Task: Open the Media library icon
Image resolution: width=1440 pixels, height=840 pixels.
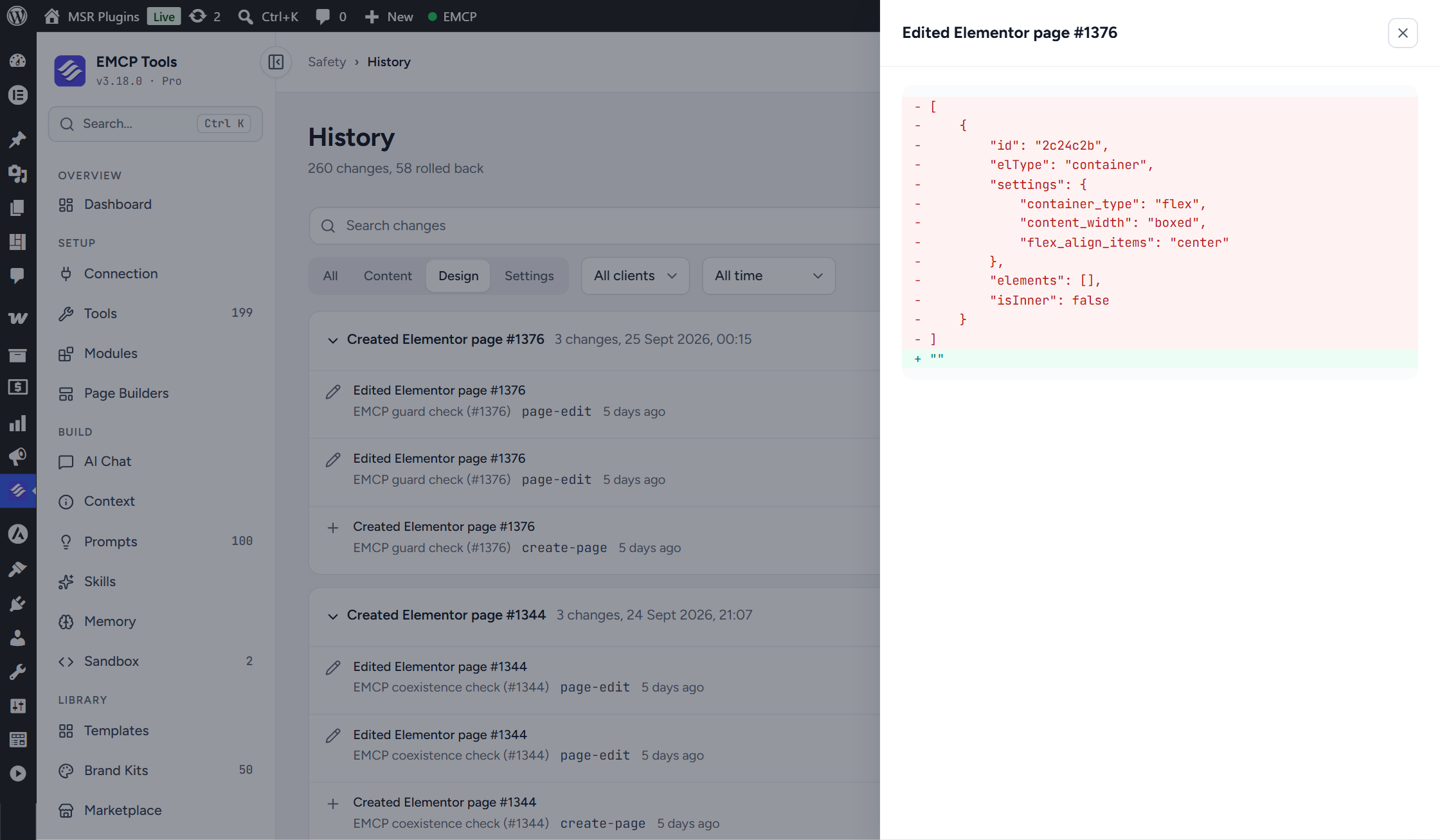Action: 17,174
